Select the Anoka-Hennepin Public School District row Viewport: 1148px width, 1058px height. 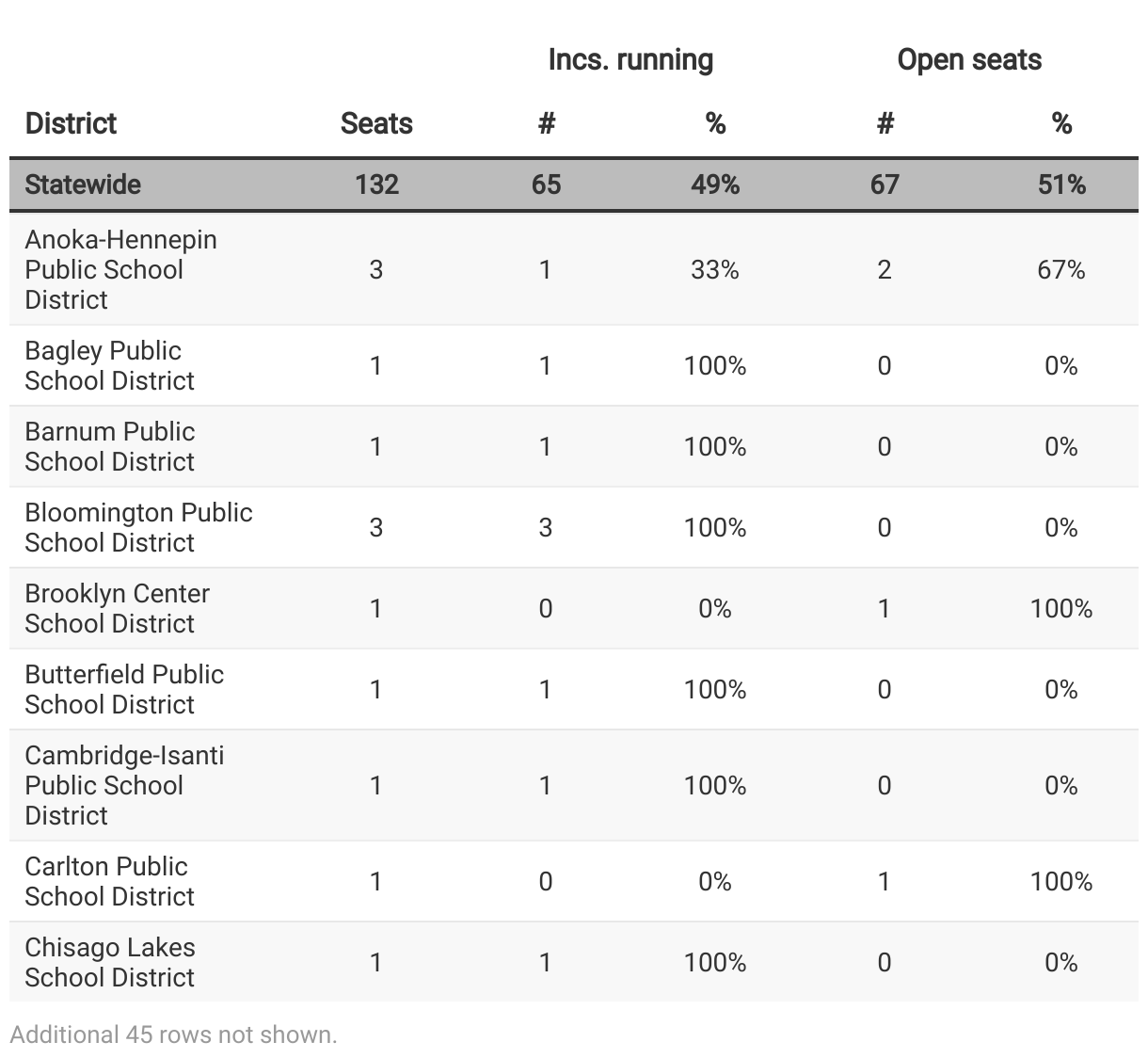120,269
